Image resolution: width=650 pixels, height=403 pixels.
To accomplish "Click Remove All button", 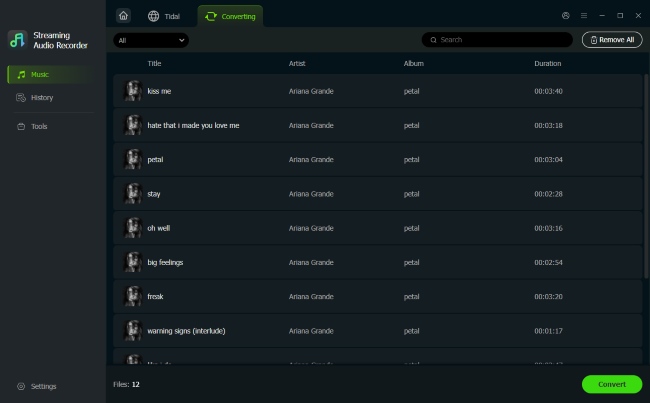I will (612, 40).
